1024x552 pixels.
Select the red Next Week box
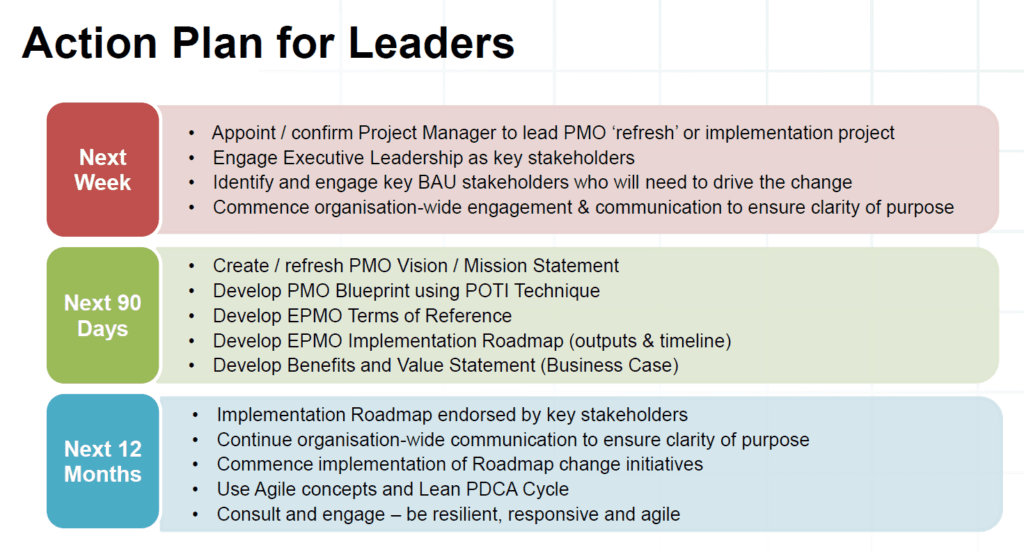[x=103, y=169]
